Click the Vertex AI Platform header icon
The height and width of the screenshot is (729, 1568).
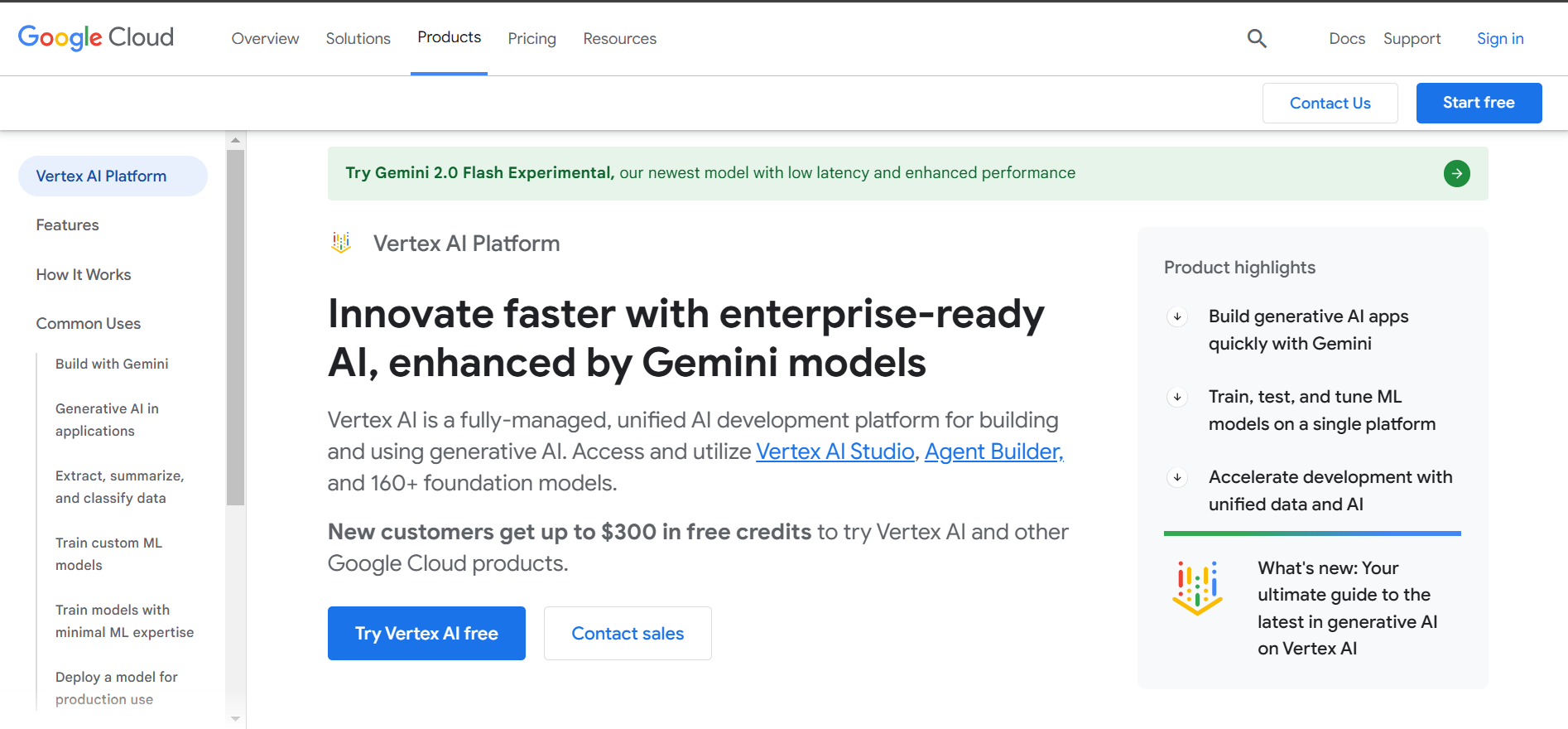[341, 243]
